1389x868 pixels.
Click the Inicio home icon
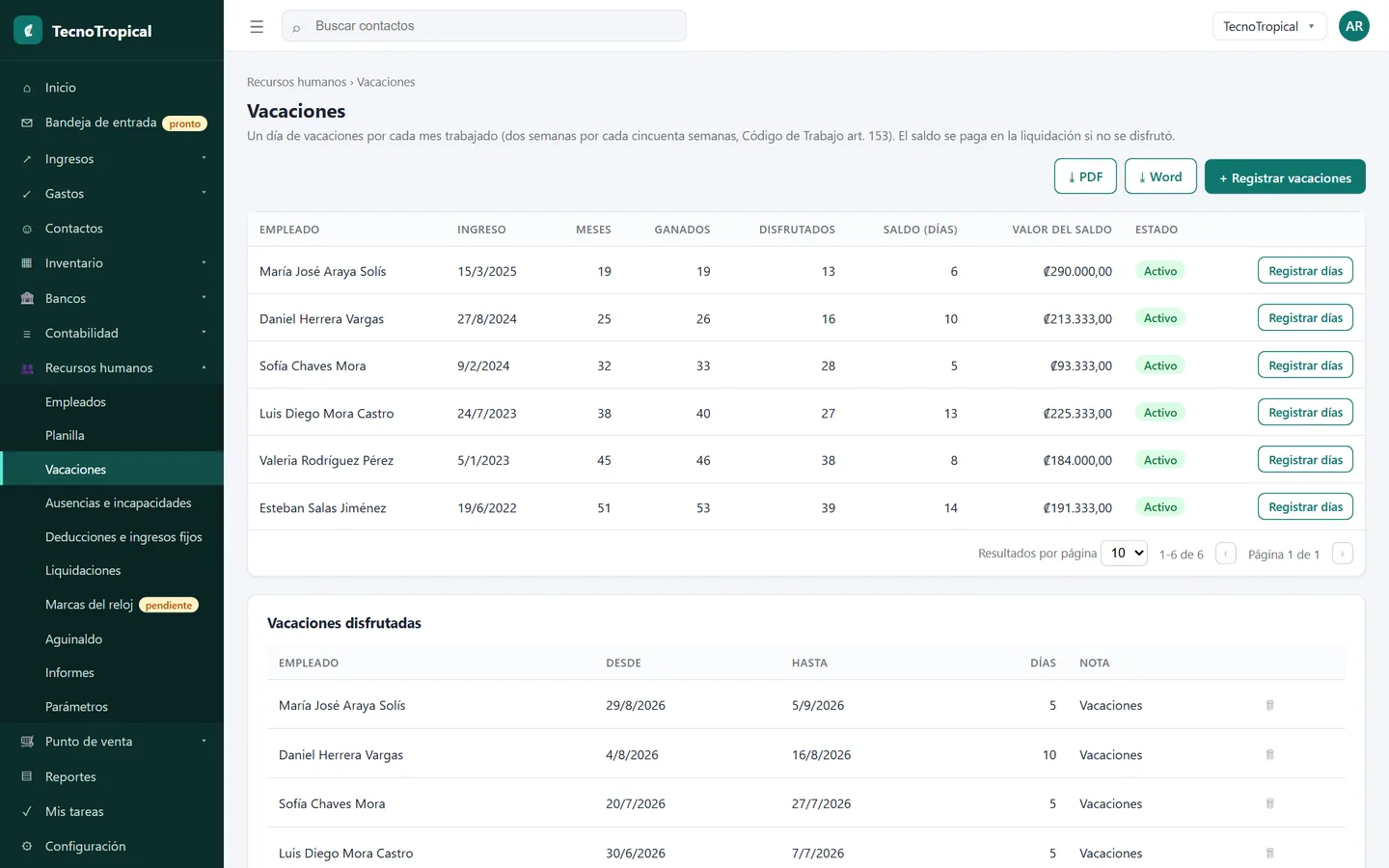click(27, 88)
